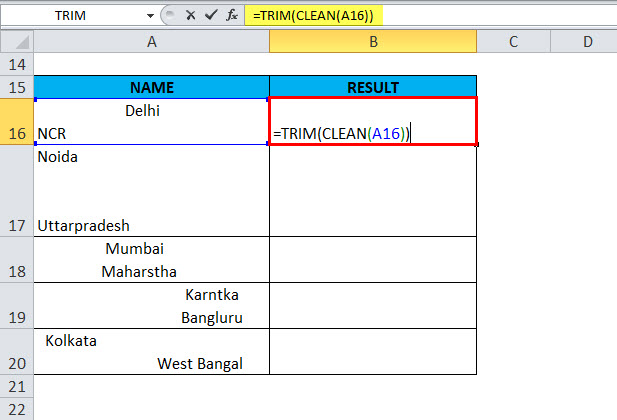Select empty result cell B19
Viewport: 617px width, 420px height.
(x=373, y=306)
